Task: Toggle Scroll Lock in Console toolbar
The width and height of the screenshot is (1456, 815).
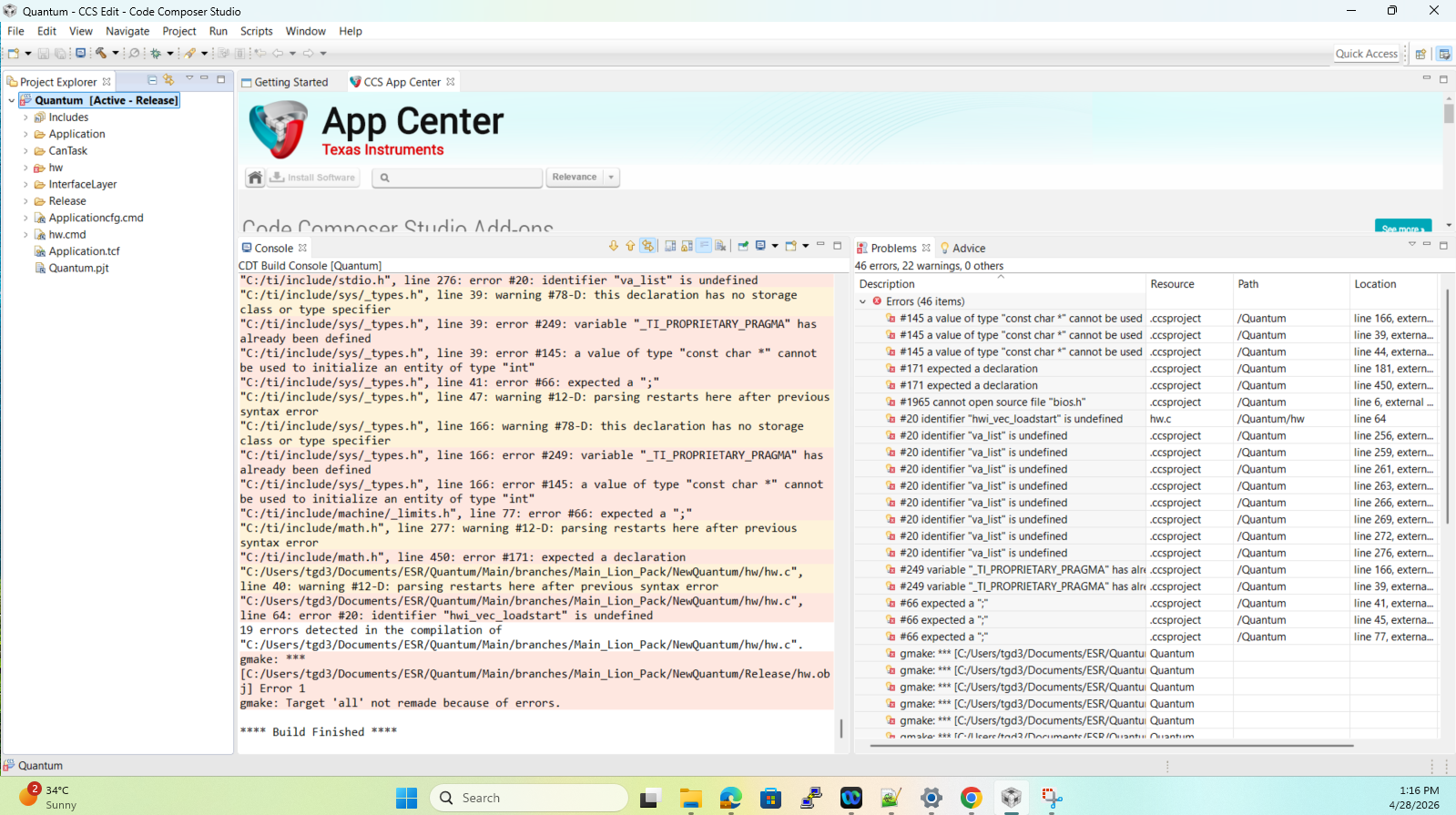Action: 687,246
